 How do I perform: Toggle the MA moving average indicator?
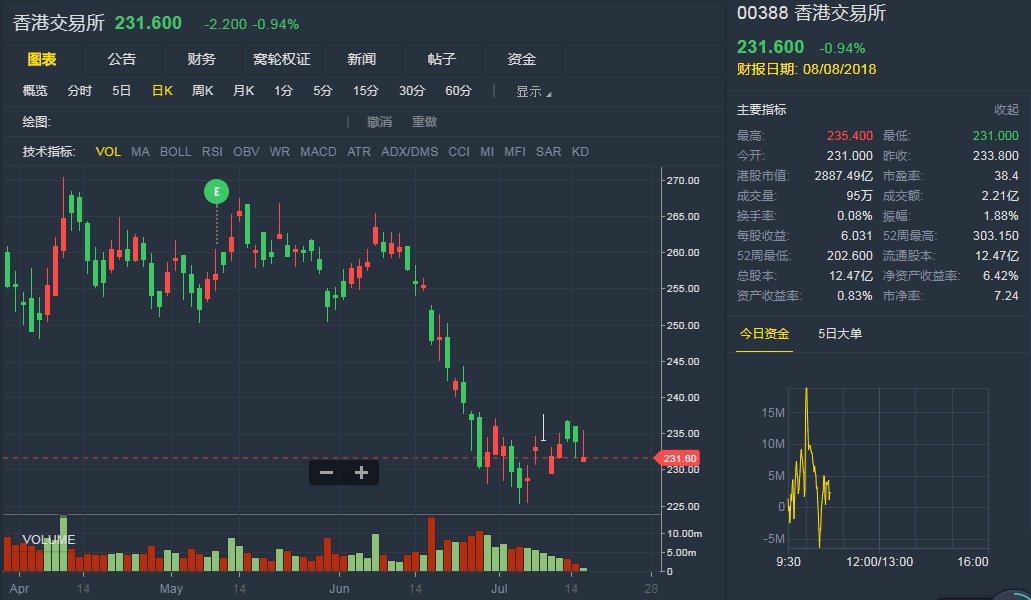pyautogui.click(x=140, y=152)
